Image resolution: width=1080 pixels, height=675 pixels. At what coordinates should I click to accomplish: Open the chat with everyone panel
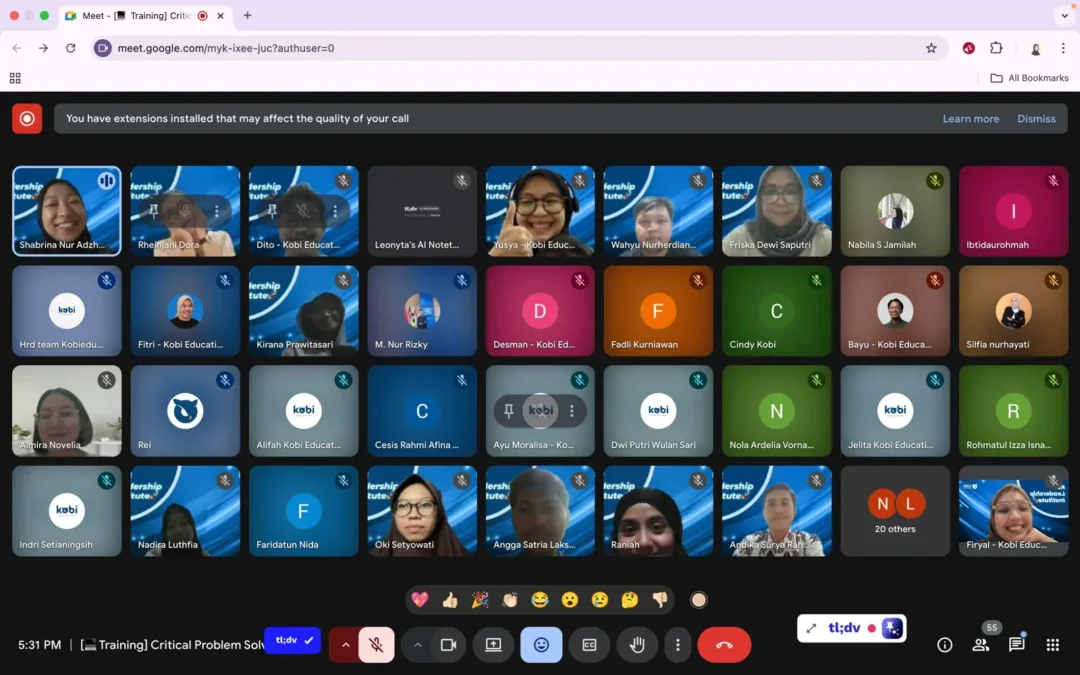coord(1017,645)
